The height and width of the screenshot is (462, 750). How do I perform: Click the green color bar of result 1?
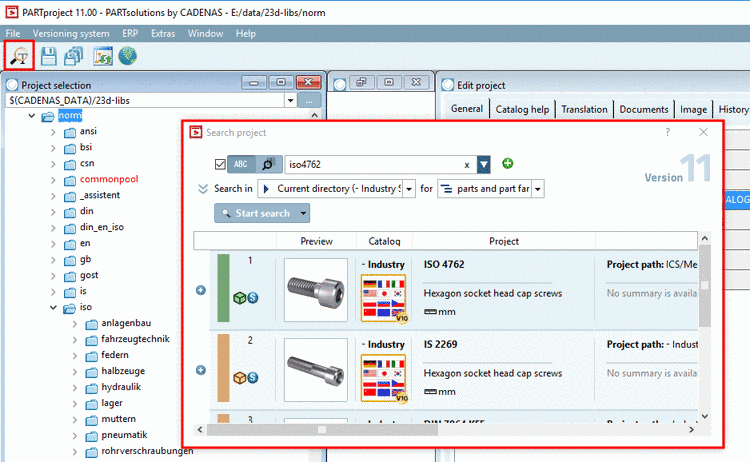click(x=223, y=287)
